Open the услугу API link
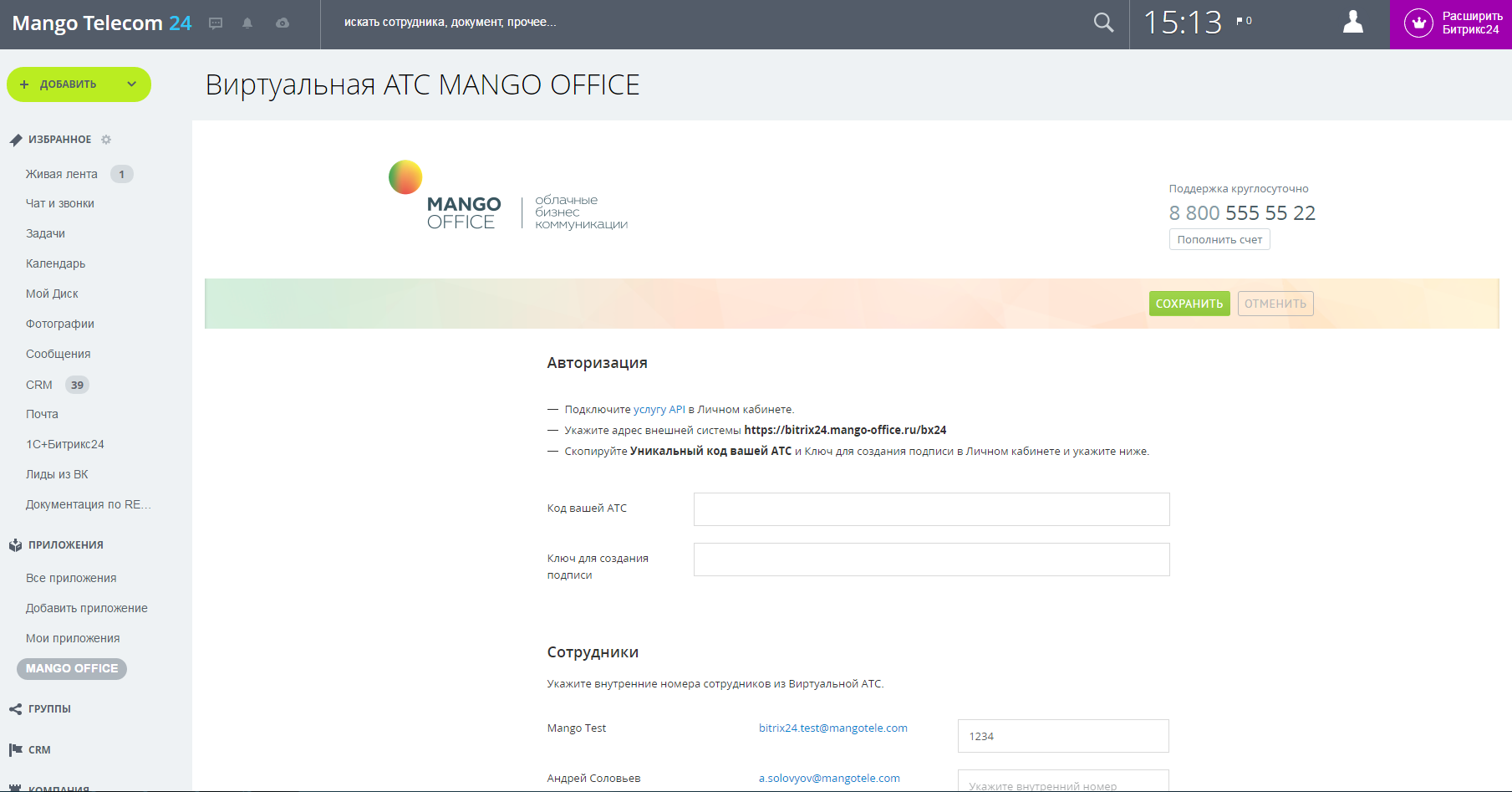The width and height of the screenshot is (1512, 792). (657, 409)
